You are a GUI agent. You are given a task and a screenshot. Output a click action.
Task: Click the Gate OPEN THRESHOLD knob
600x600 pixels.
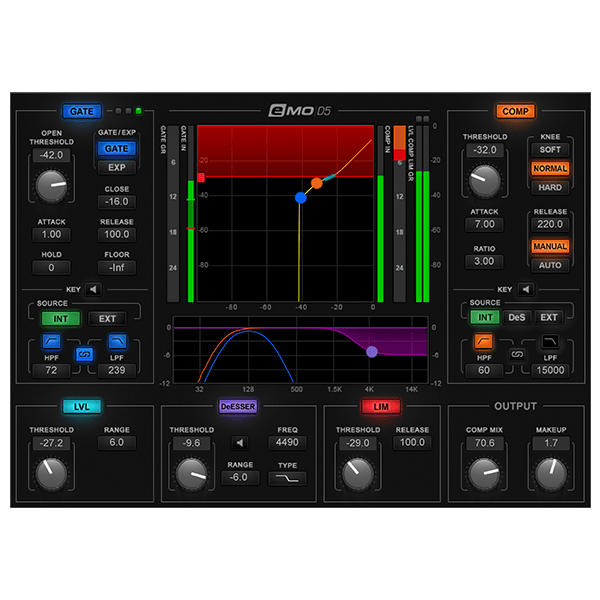click(51, 186)
